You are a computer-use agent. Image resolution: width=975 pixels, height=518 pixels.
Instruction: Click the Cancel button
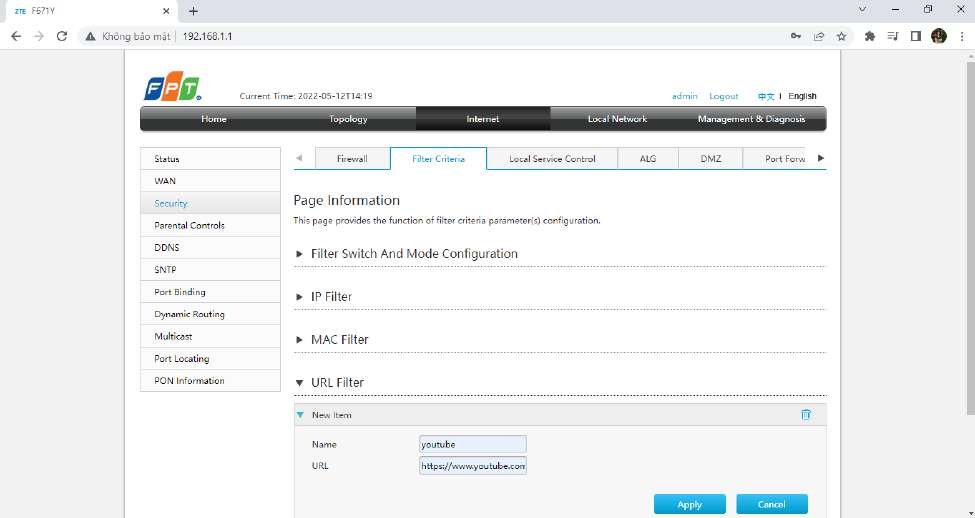[x=772, y=504]
